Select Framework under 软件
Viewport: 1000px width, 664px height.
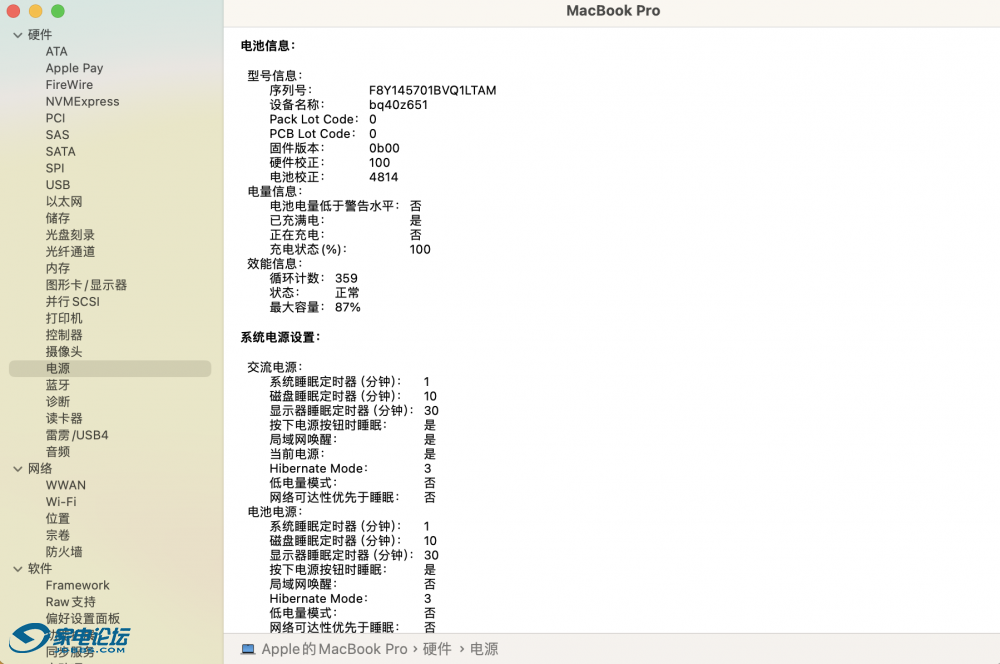77,586
